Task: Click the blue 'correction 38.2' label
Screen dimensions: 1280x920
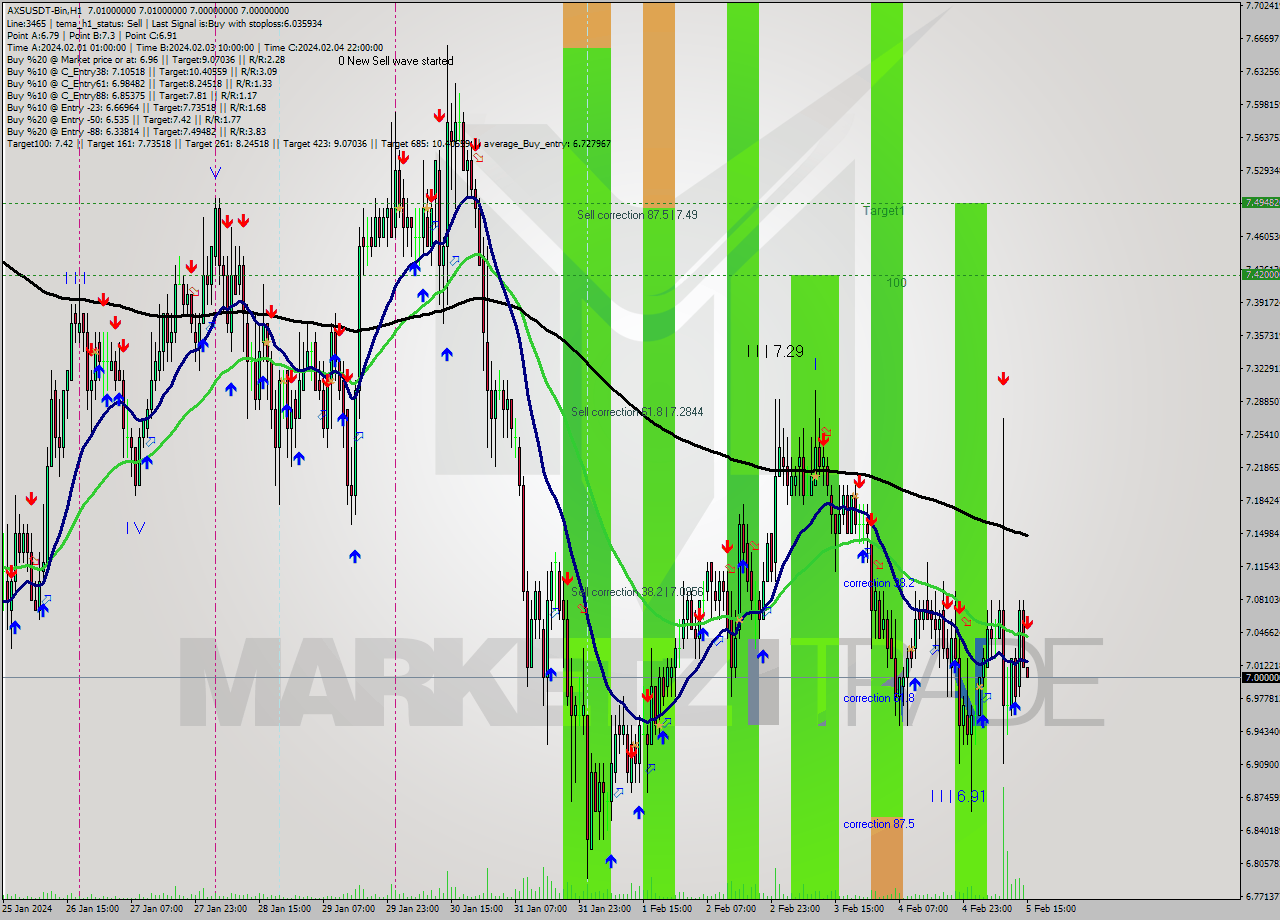Action: 878,583
